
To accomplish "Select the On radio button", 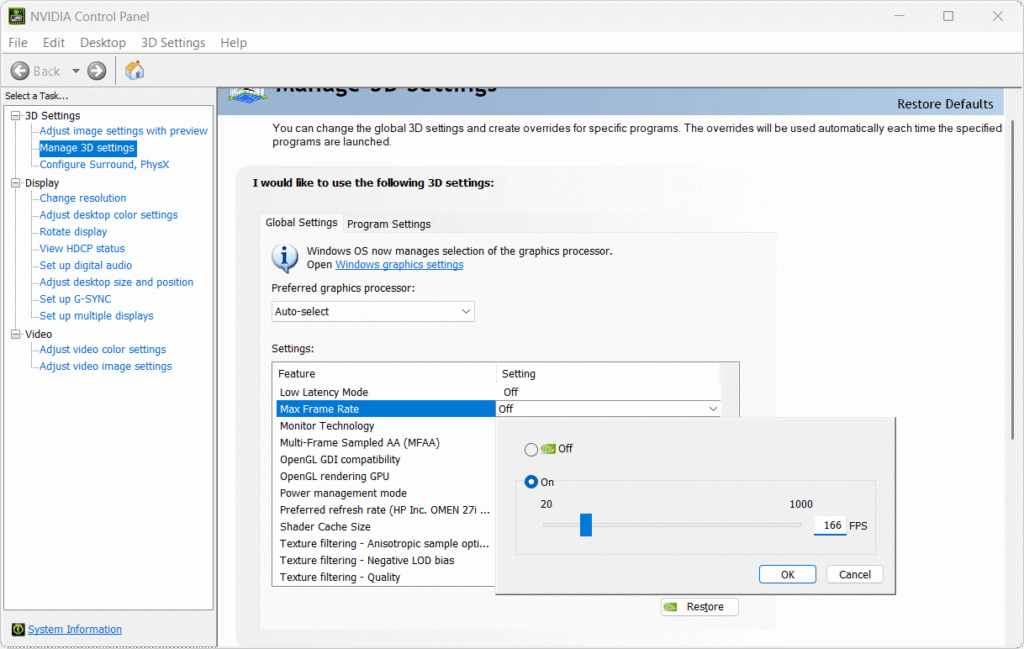I will click(x=531, y=482).
